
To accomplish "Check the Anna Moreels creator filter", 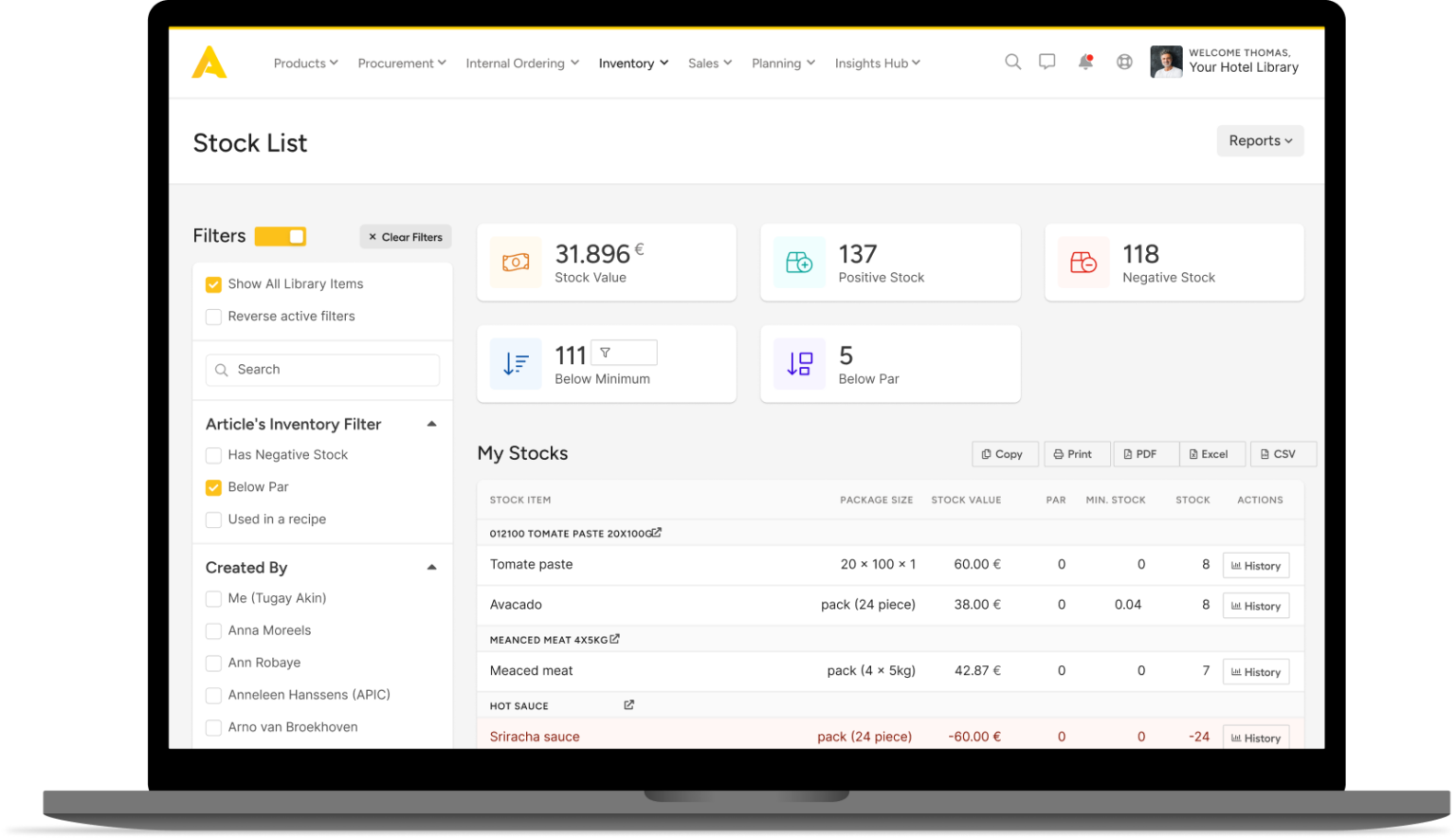I will click(x=213, y=630).
